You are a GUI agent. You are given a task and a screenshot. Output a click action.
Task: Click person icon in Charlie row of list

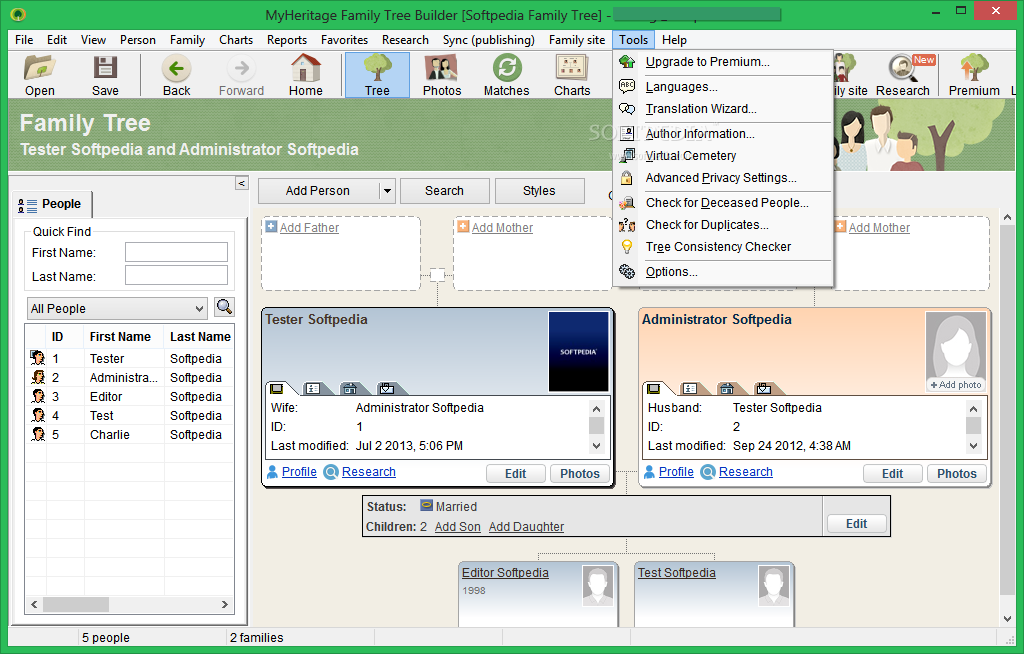(37, 434)
